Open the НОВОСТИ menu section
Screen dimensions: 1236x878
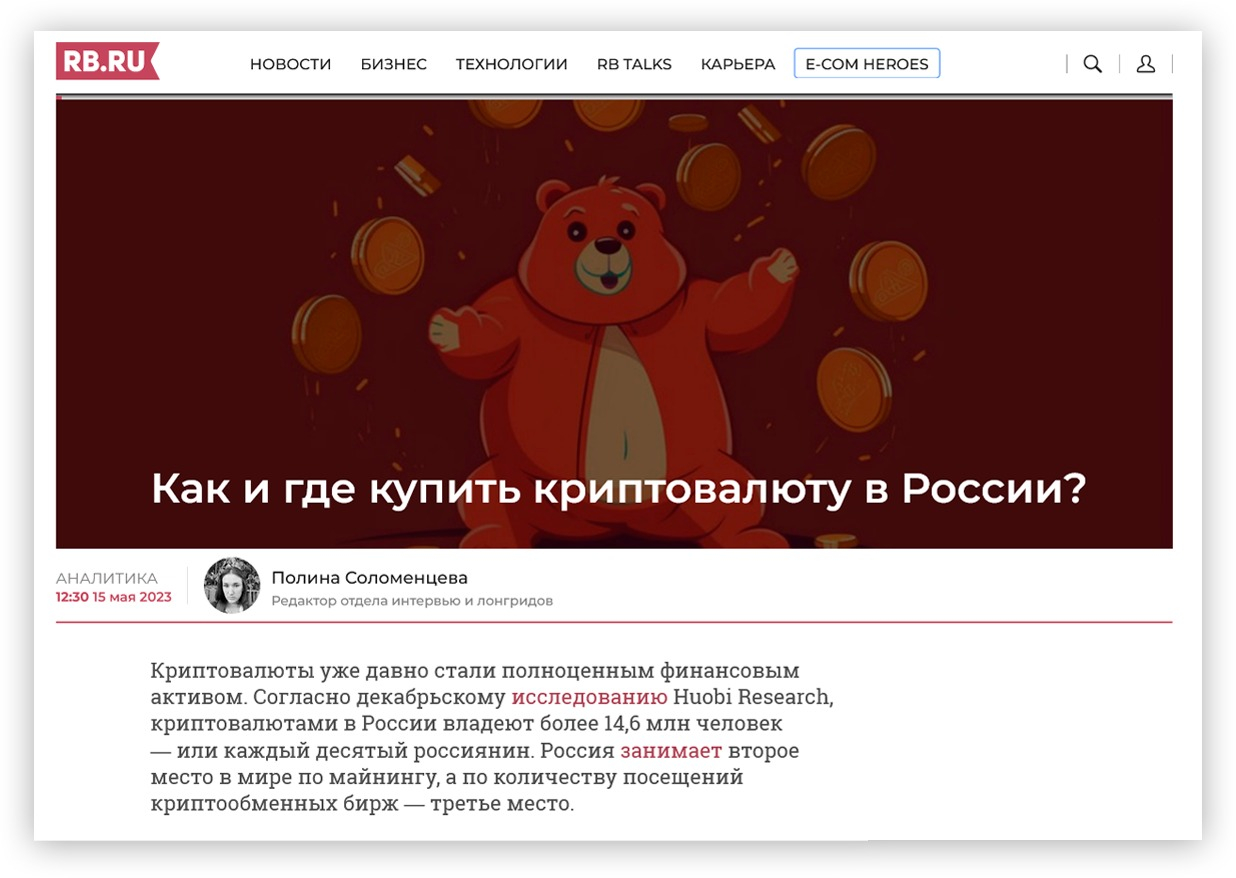point(290,64)
